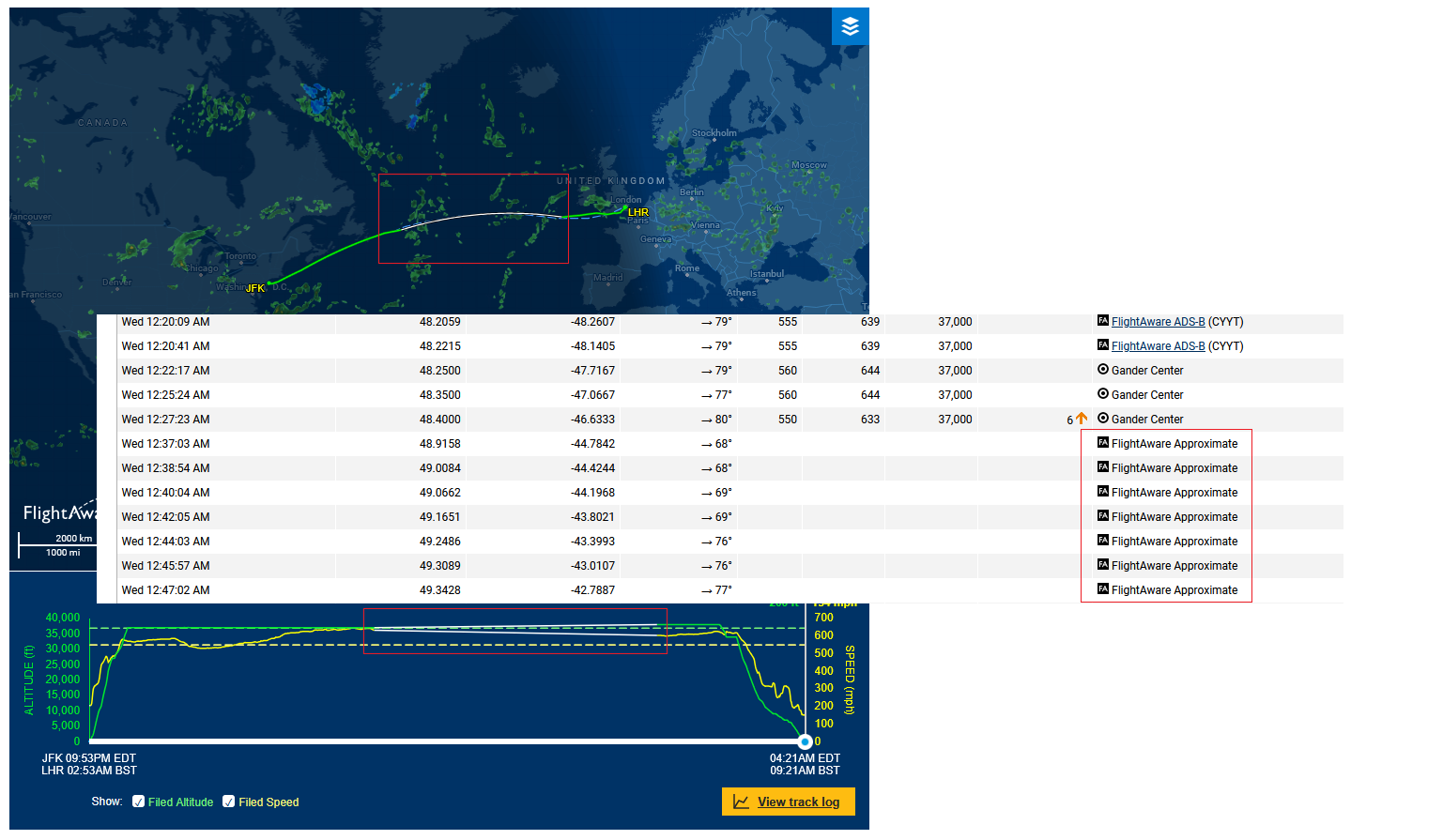The image size is (1443, 840).
Task: Toggle the Filed Altitude checkbox
Action: click(139, 802)
